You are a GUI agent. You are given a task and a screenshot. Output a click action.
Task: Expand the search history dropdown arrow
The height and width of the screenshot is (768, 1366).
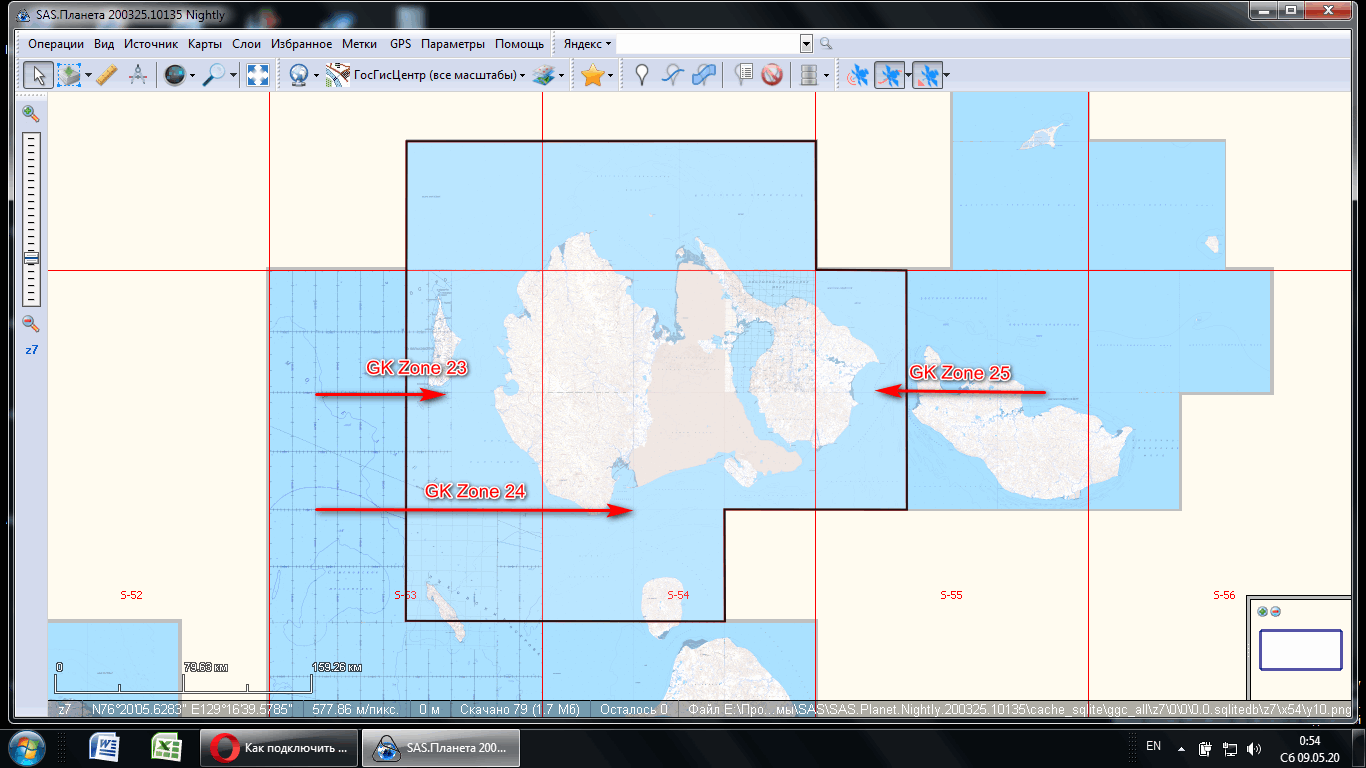806,44
